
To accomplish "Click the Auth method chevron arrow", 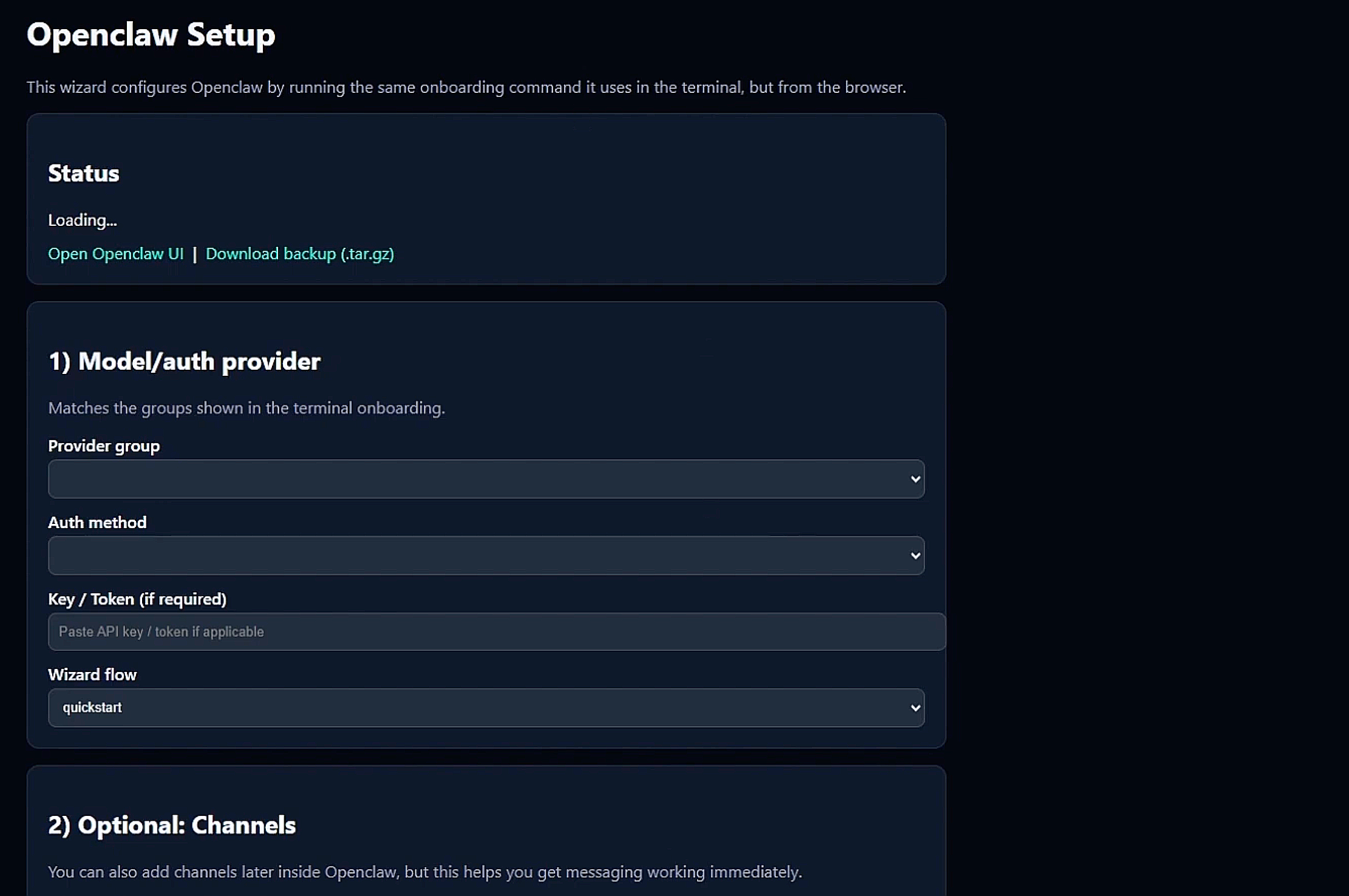I will [x=916, y=555].
